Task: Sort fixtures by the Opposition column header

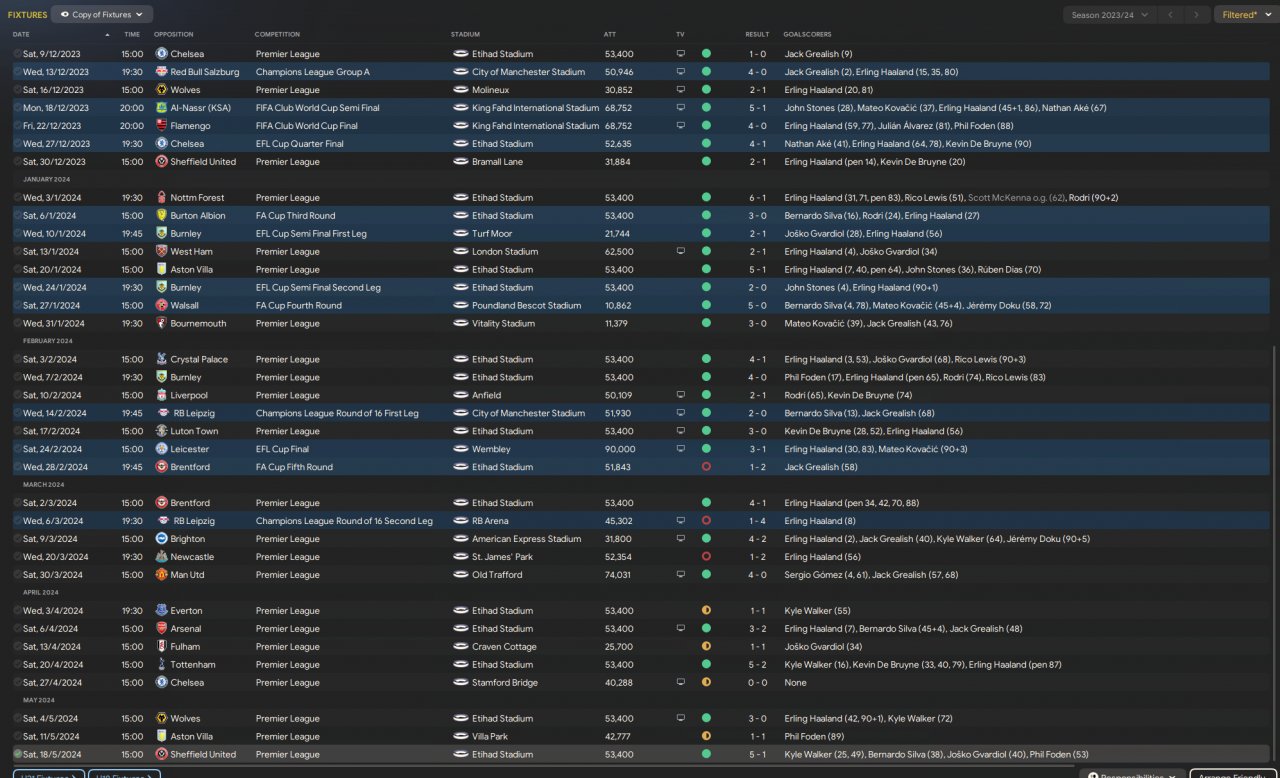Action: coord(174,35)
